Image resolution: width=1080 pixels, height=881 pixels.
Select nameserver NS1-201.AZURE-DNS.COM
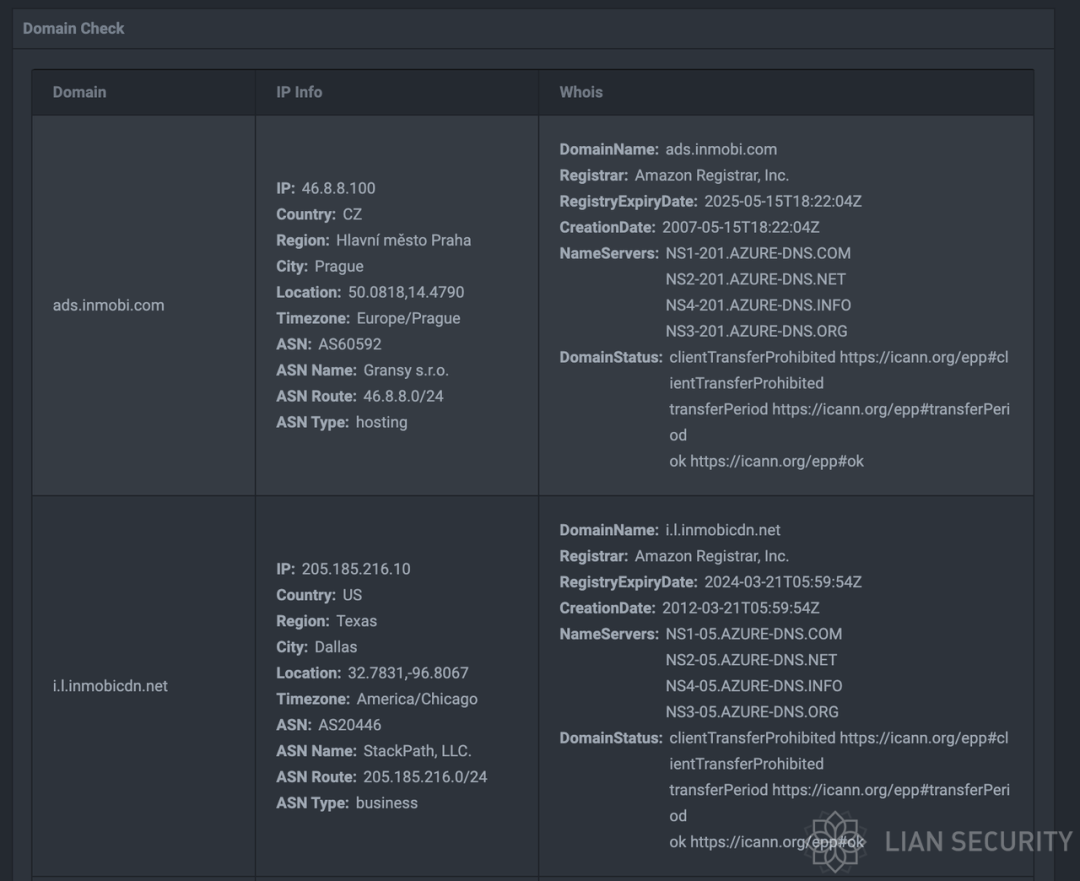(758, 253)
